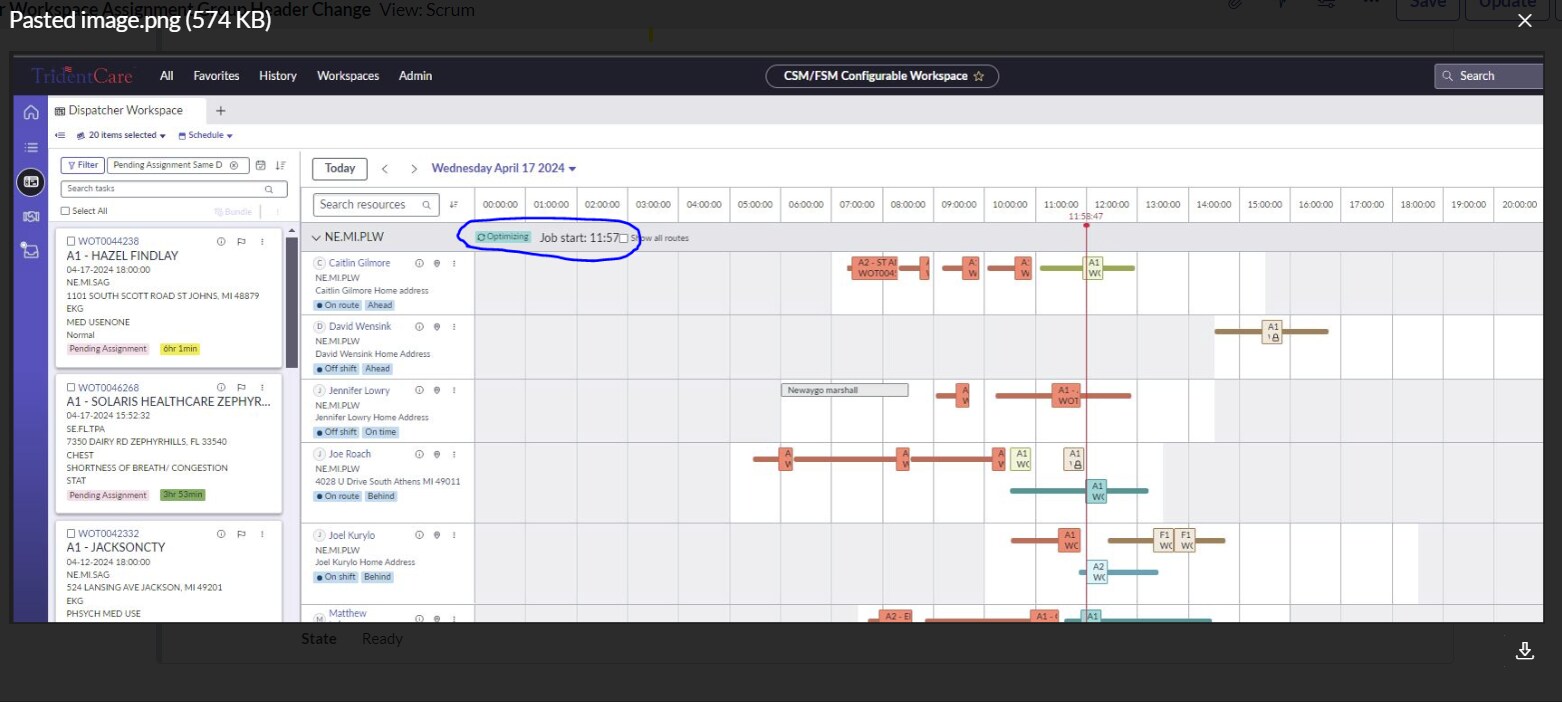Add a new workspace tab
The width and height of the screenshot is (1562, 702).
pyautogui.click(x=221, y=111)
